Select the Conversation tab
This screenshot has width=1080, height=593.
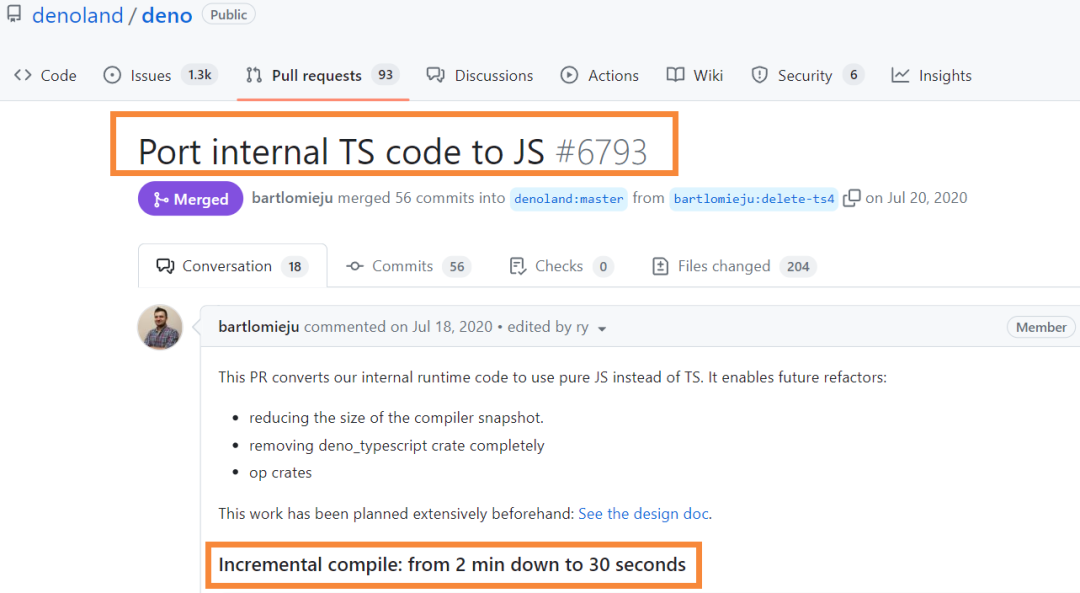click(x=226, y=266)
